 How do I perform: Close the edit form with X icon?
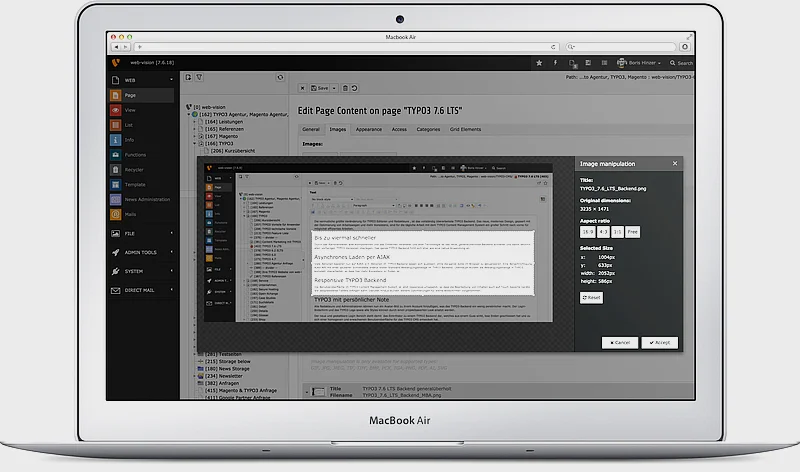(302, 88)
